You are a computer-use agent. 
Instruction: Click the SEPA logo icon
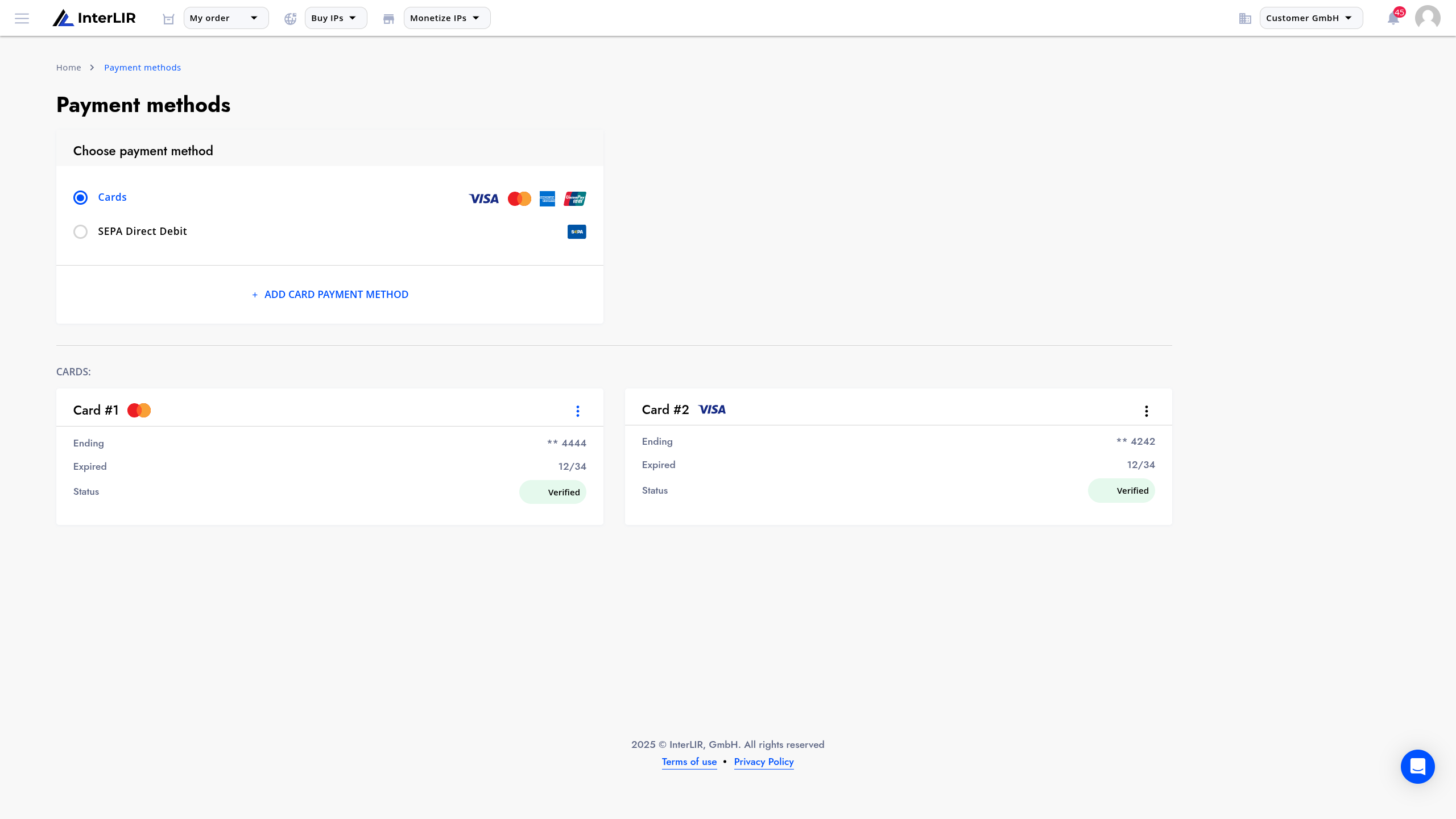(577, 231)
